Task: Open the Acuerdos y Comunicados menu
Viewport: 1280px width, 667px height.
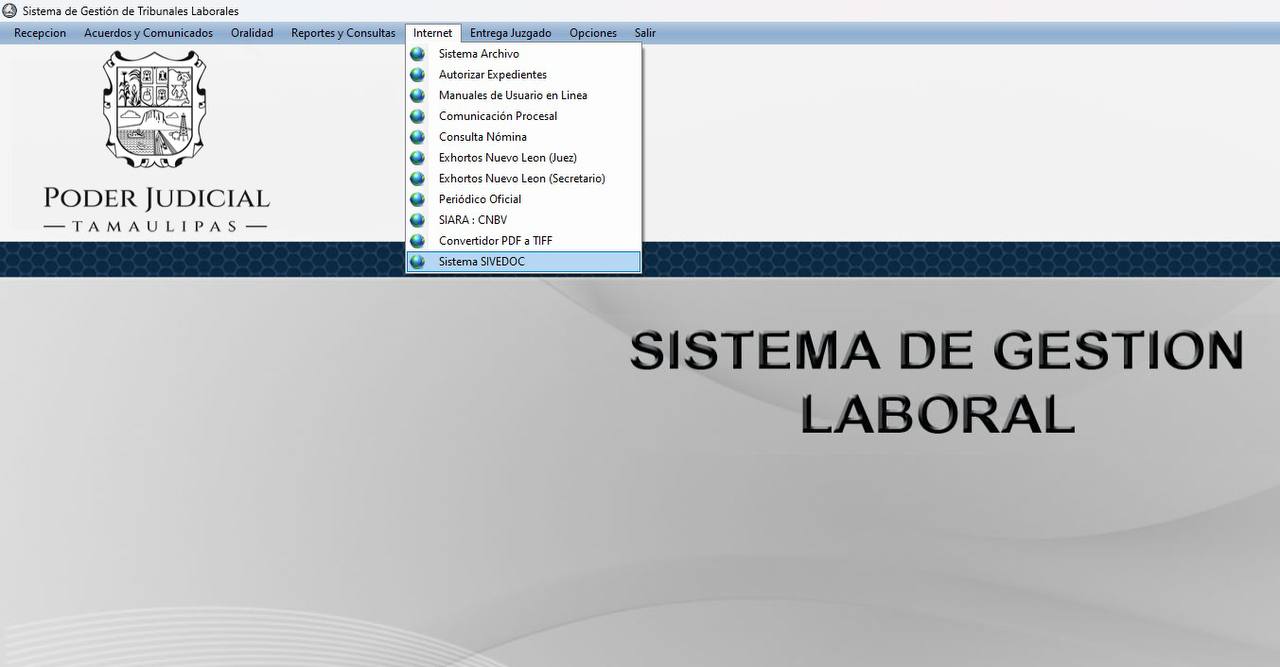Action: pyautogui.click(x=147, y=32)
